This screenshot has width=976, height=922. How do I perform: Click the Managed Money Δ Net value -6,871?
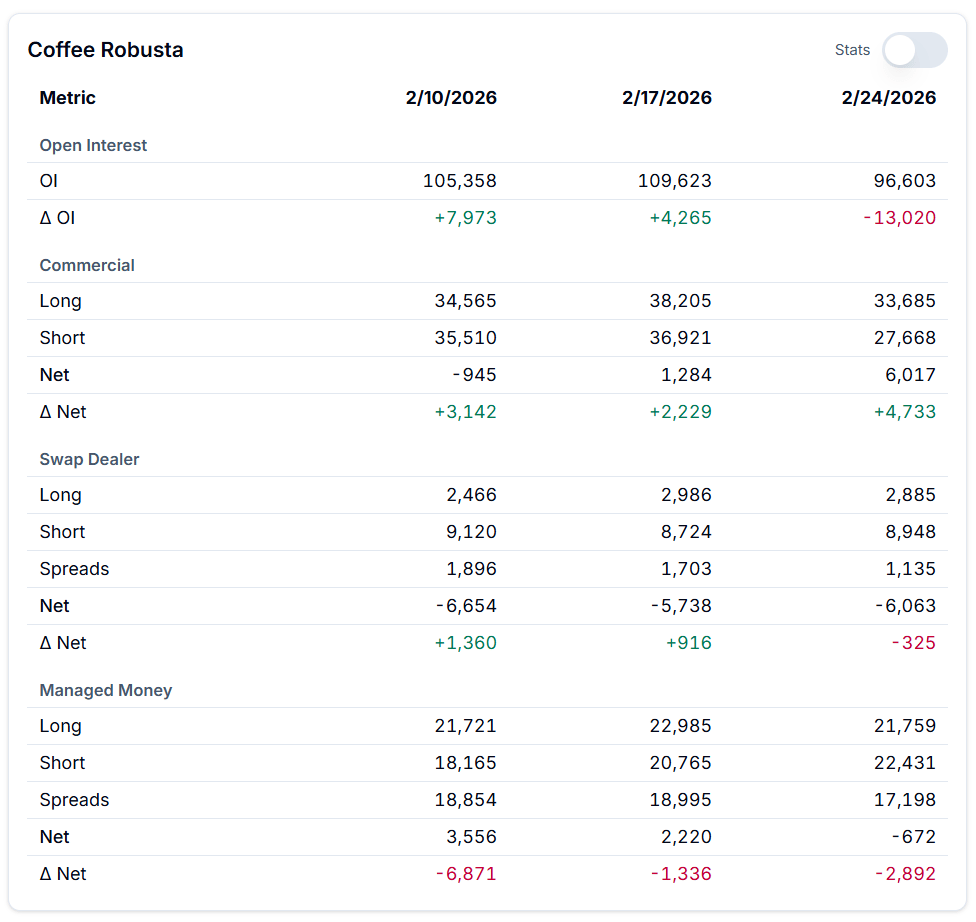point(466,874)
